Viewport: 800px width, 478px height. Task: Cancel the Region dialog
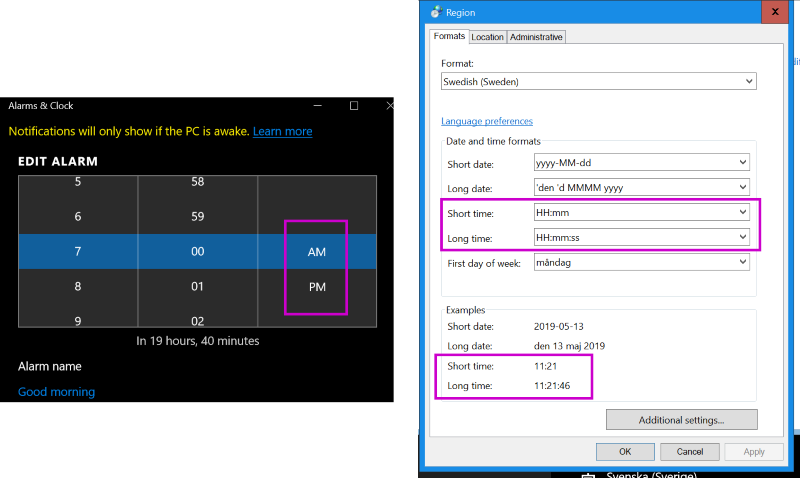coord(689,451)
